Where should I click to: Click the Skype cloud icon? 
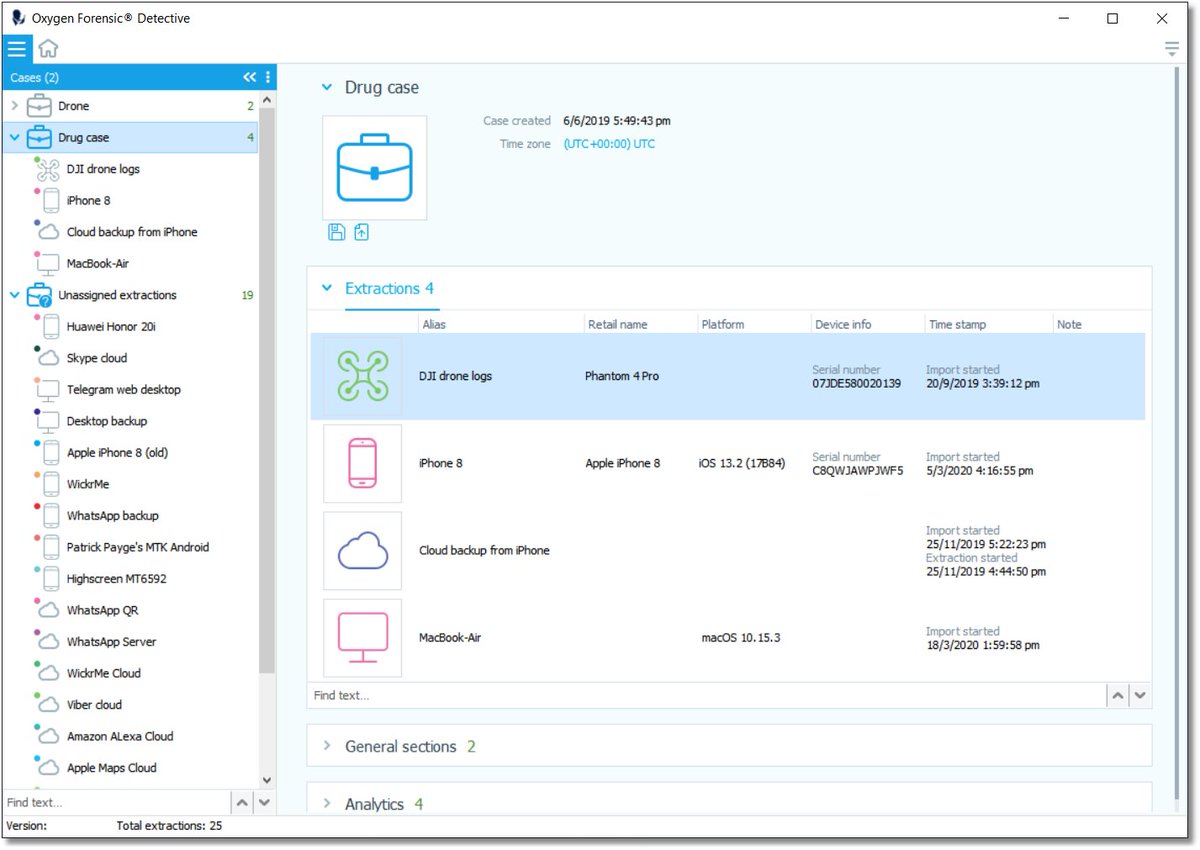pos(47,358)
